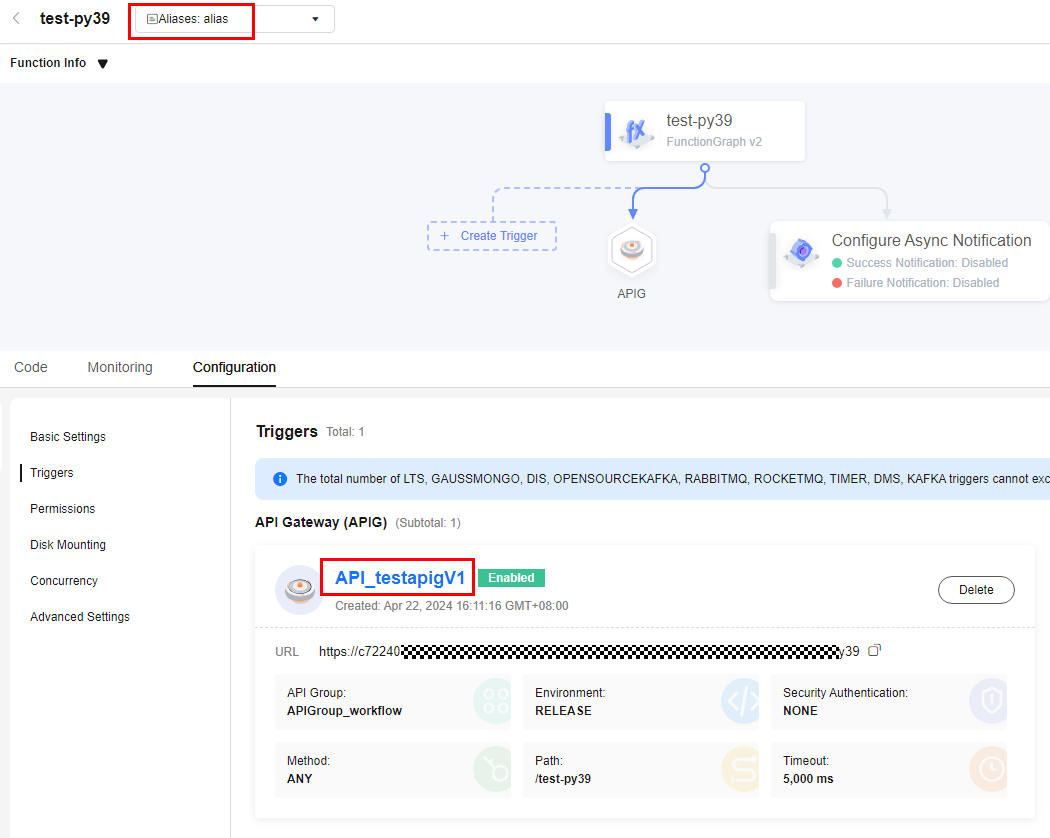Click Success Notification: Disabled text
The image size is (1050, 838).
927,263
